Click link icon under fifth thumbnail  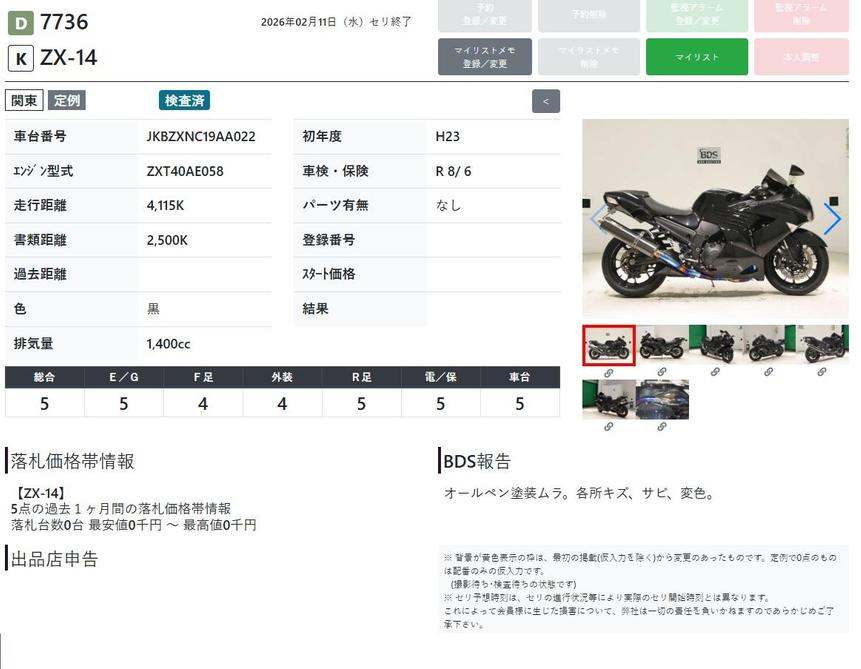pos(822,372)
